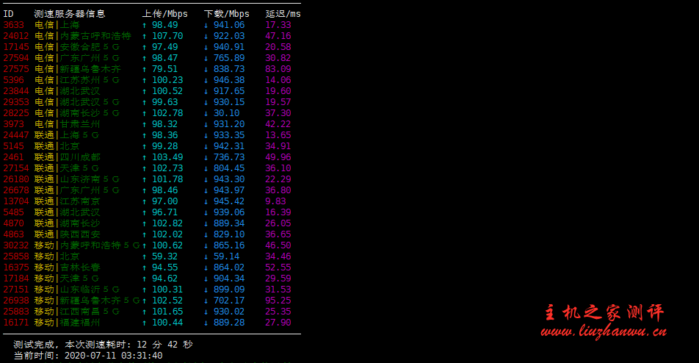Image resolution: width=699 pixels, height=363 pixels.
Task: Click download value 59.14
Action: 226,256
